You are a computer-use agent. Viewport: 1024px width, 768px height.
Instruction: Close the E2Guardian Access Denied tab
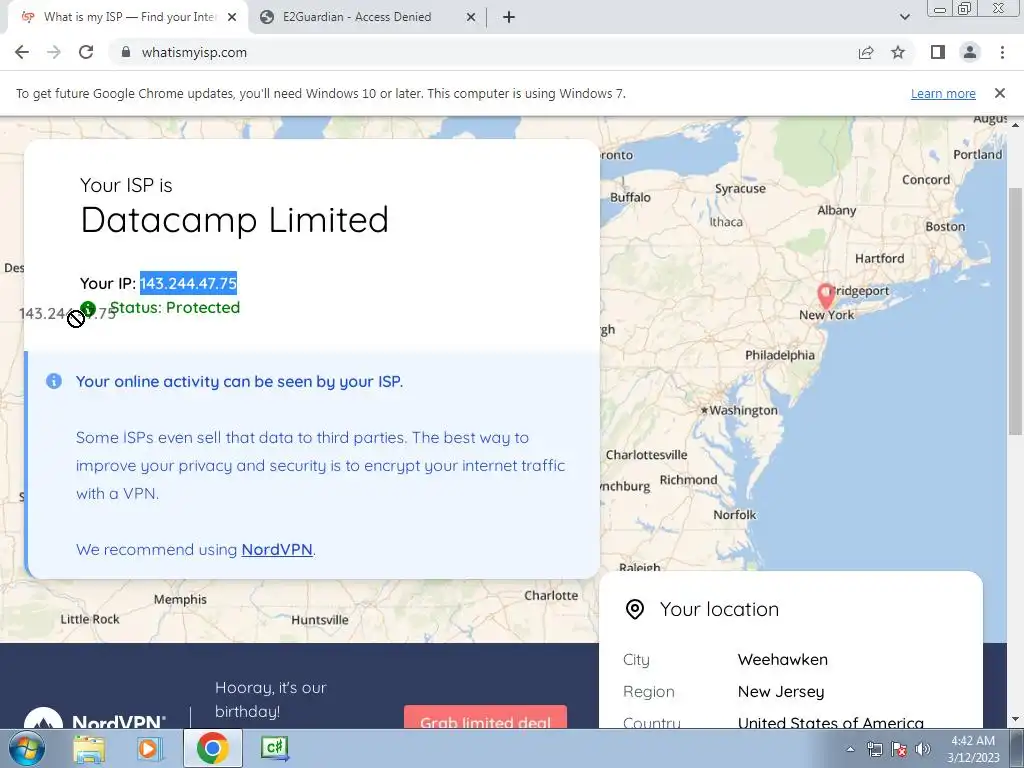471,18
